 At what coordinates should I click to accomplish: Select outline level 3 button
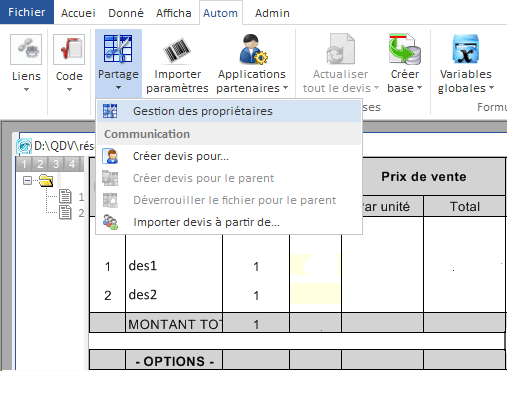(x=56, y=164)
